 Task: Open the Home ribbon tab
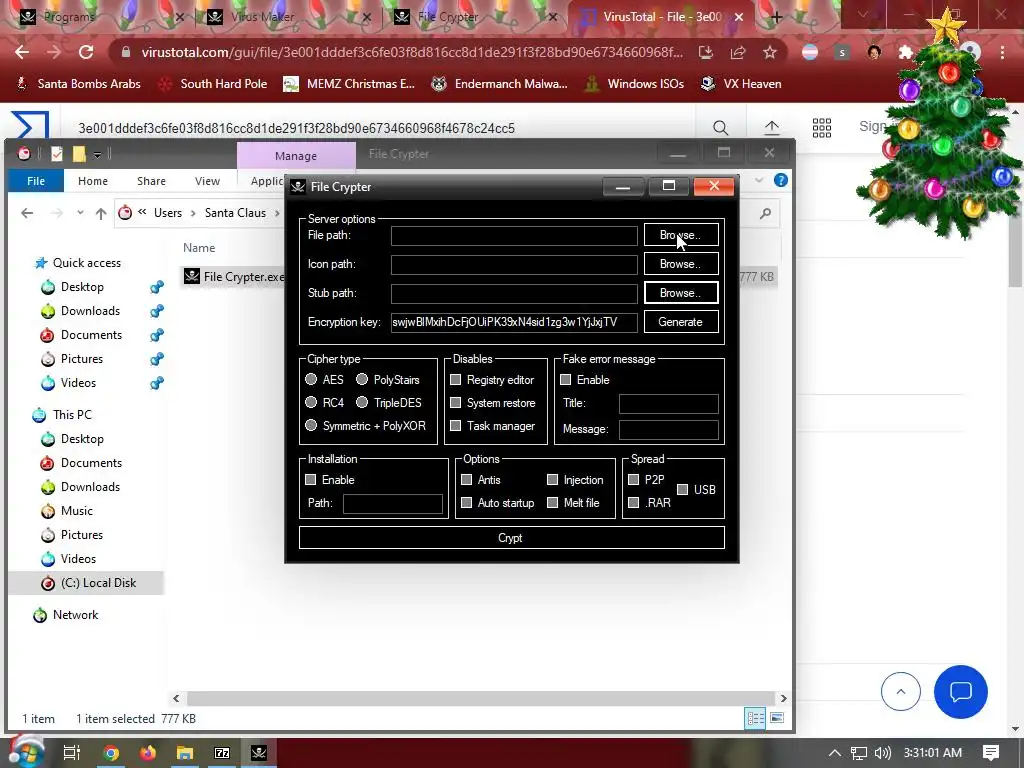tap(93, 181)
